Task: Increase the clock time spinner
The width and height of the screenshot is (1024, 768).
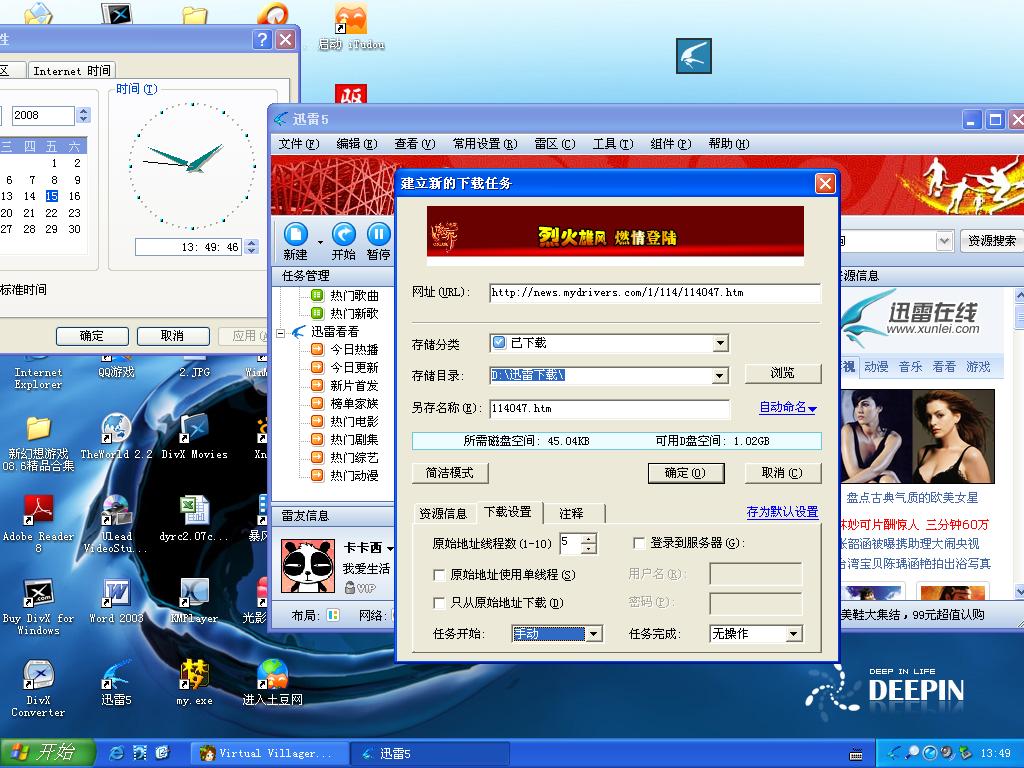Action: [x=252, y=243]
